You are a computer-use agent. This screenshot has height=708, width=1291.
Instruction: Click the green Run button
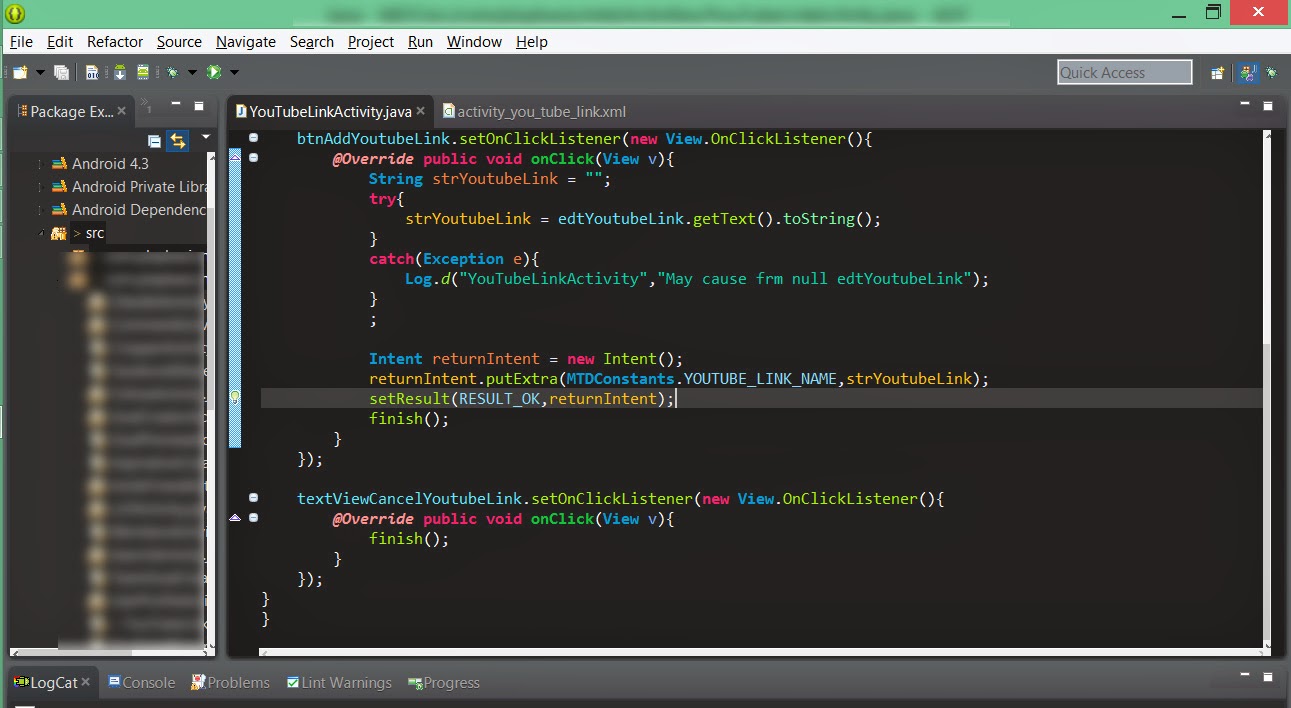(214, 72)
